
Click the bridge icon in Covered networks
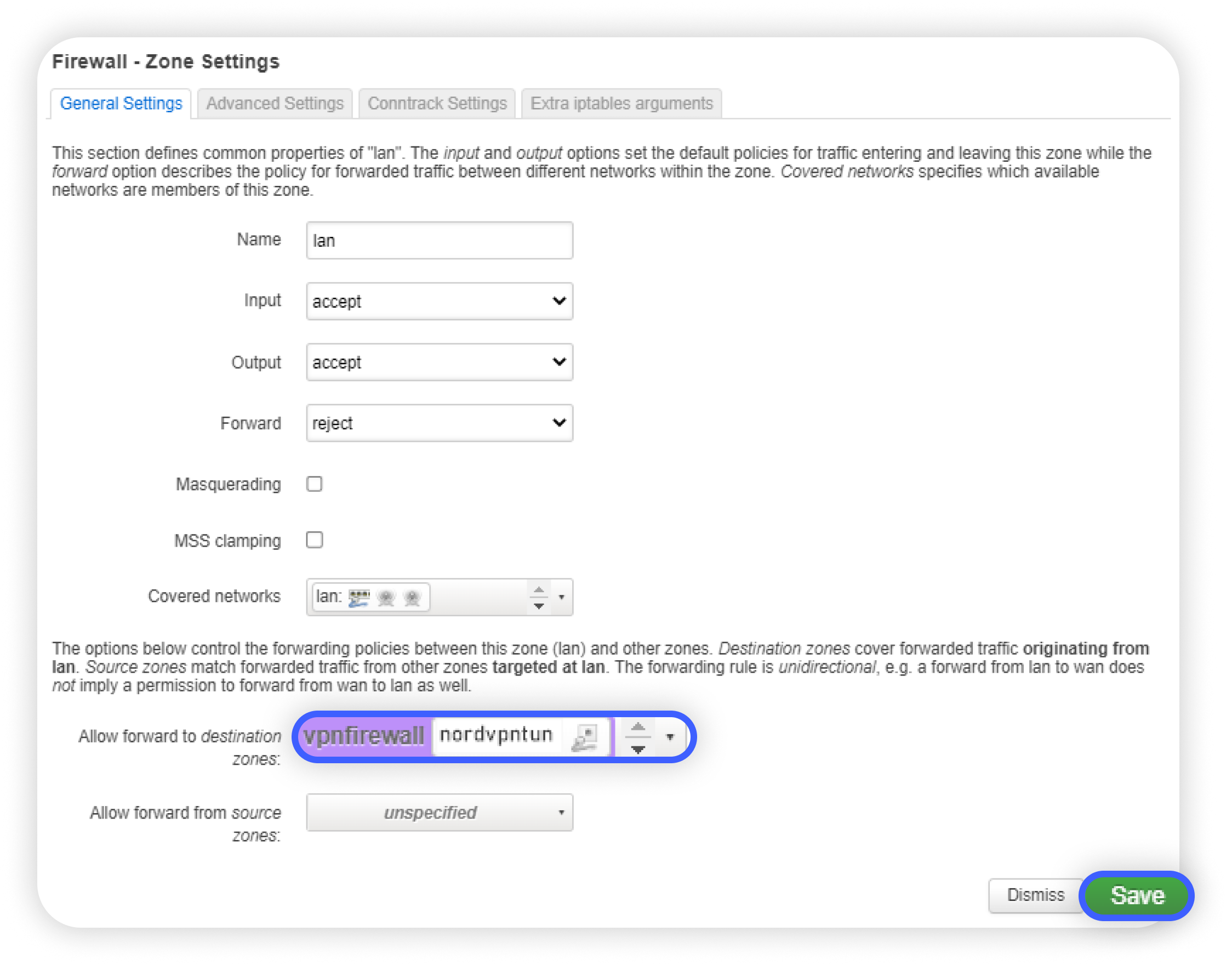358,597
